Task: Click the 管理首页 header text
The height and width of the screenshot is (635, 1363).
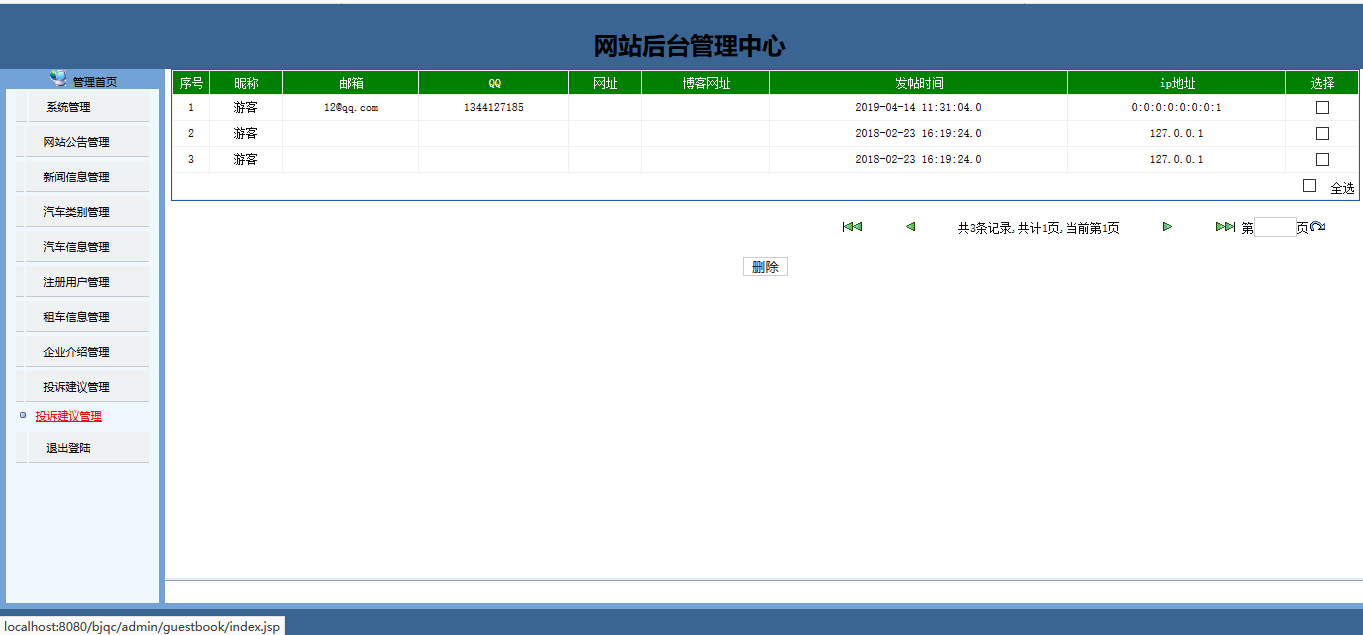Action: (94, 82)
